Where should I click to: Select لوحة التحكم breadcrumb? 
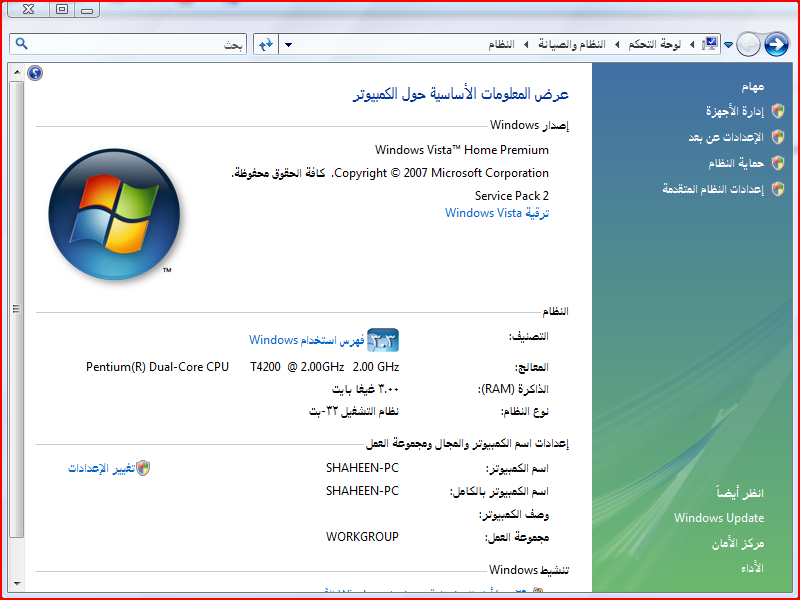pos(654,44)
